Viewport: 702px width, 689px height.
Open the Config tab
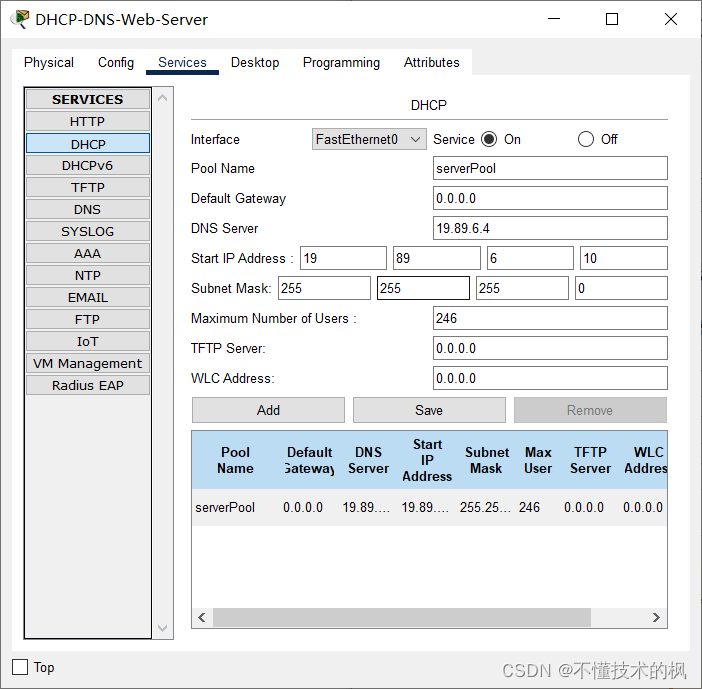tap(116, 62)
